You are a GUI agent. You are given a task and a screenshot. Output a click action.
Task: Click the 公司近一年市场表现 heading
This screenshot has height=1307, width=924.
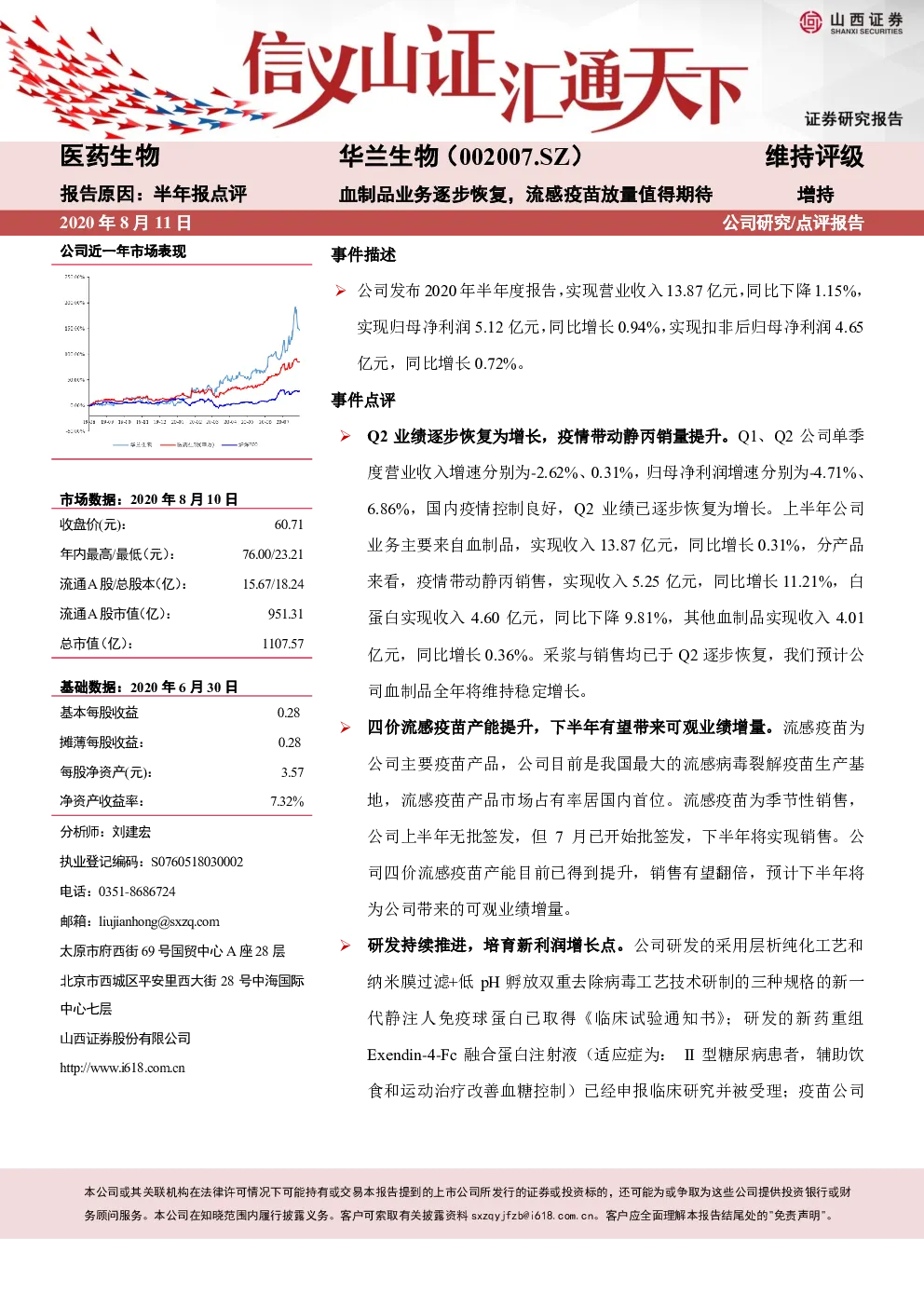[123, 252]
